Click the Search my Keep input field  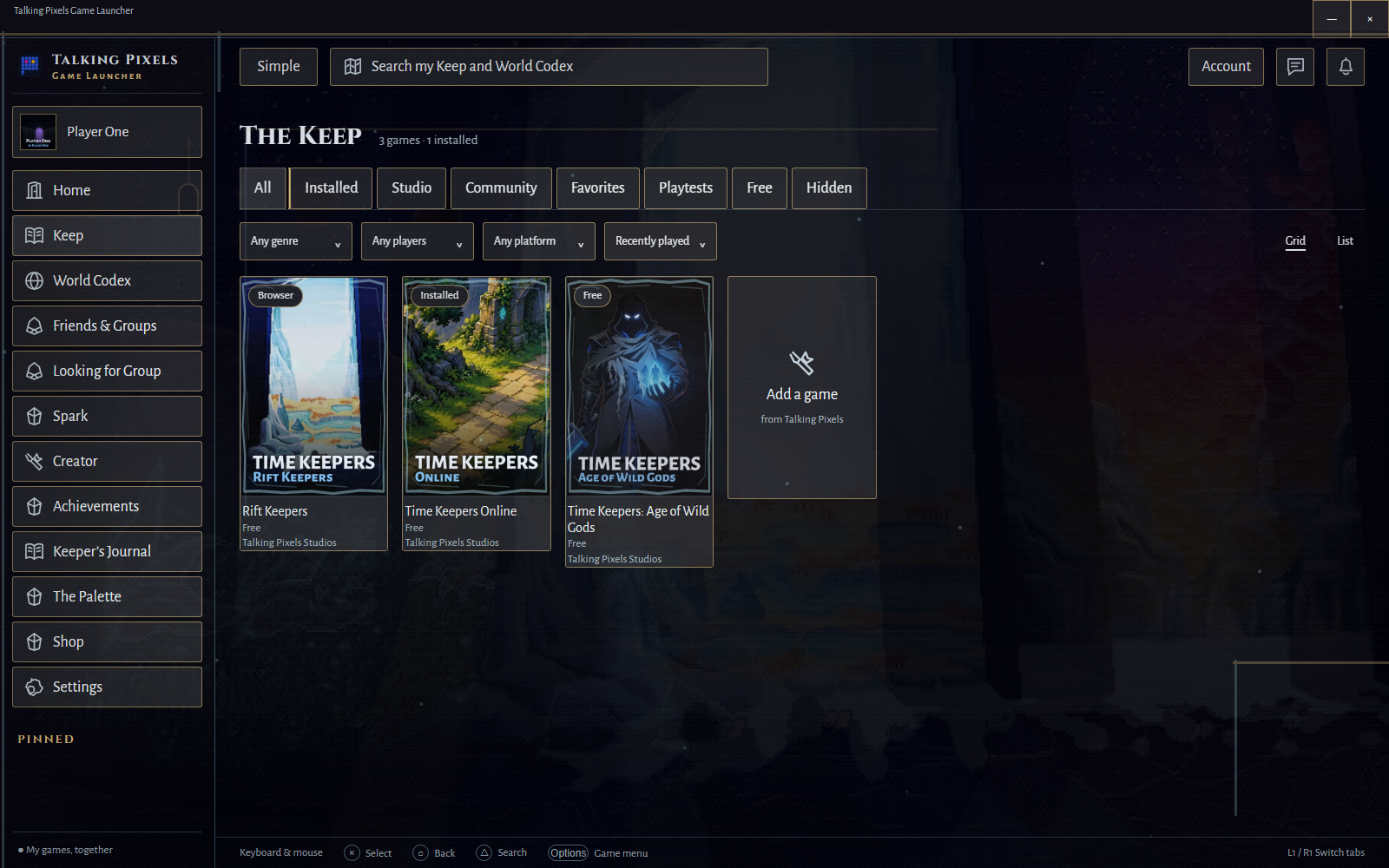549,67
